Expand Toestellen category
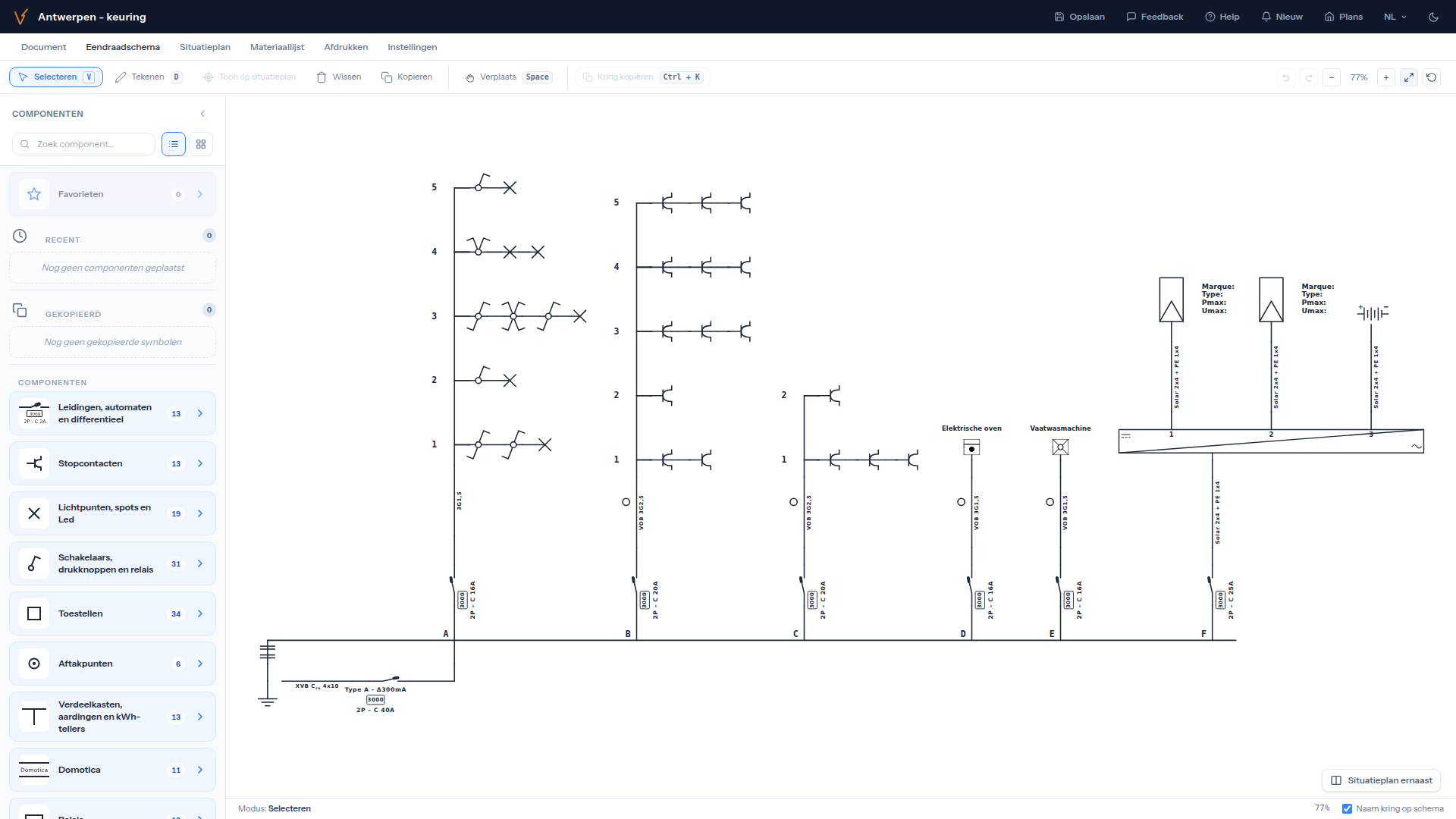Screen dimensions: 1456x819 (112, 613)
